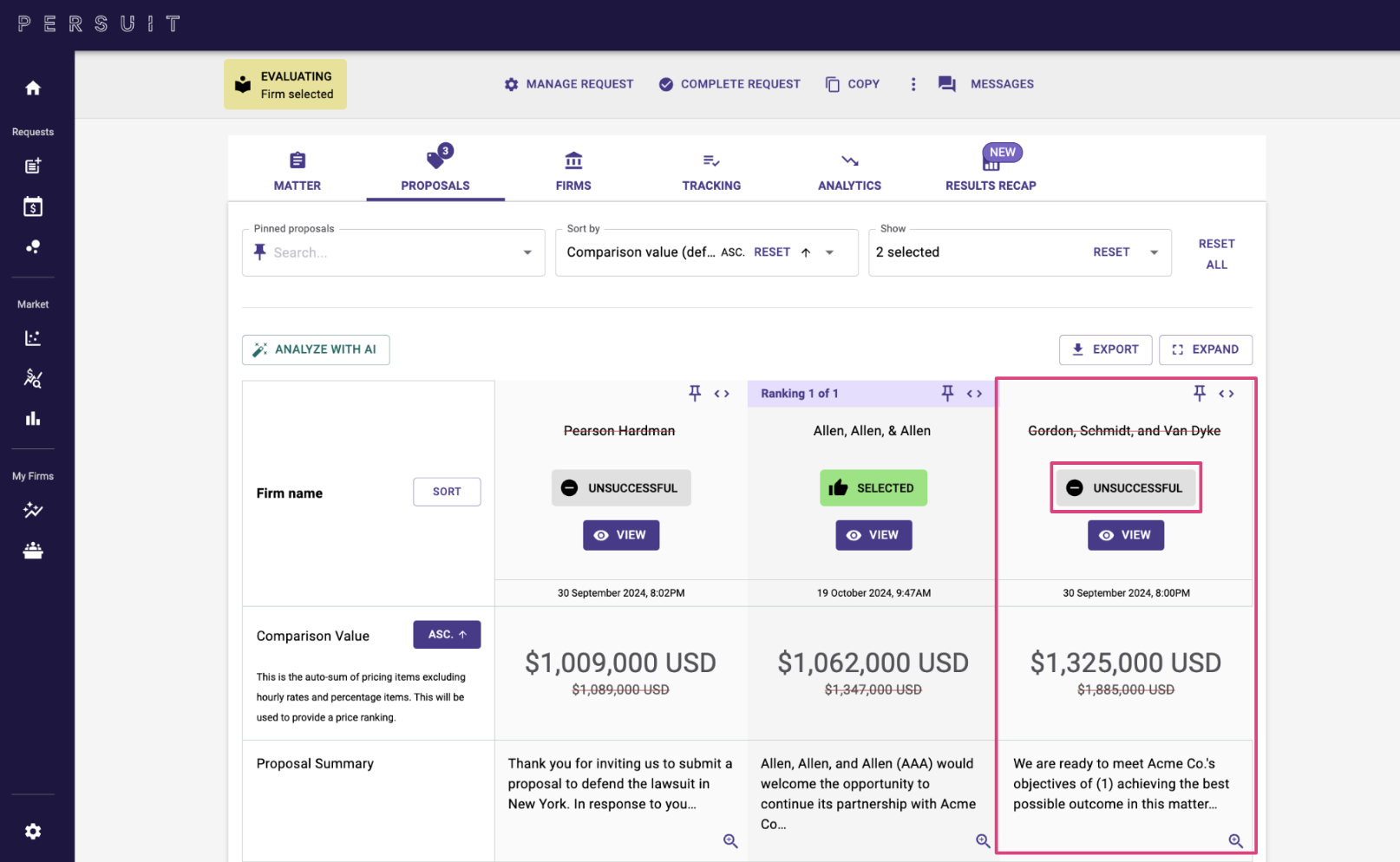Screen dimensions: 1400x862
Task: Click Gordon, Schmidt Unsuccessful status button
Action: (1126, 488)
